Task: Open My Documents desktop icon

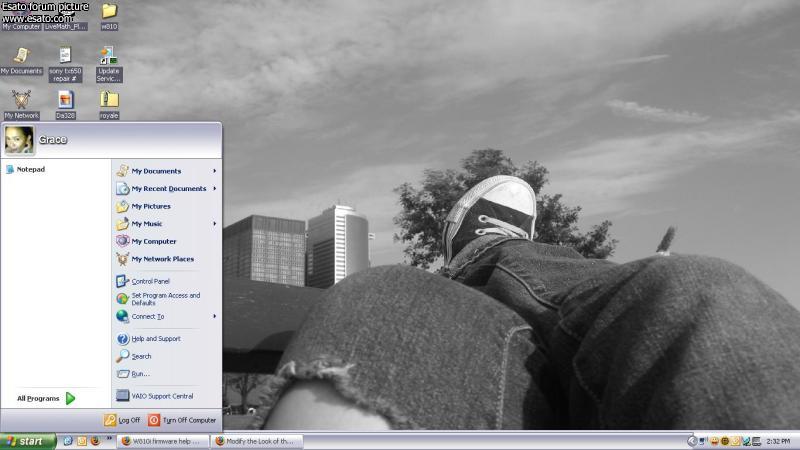Action: 21,61
